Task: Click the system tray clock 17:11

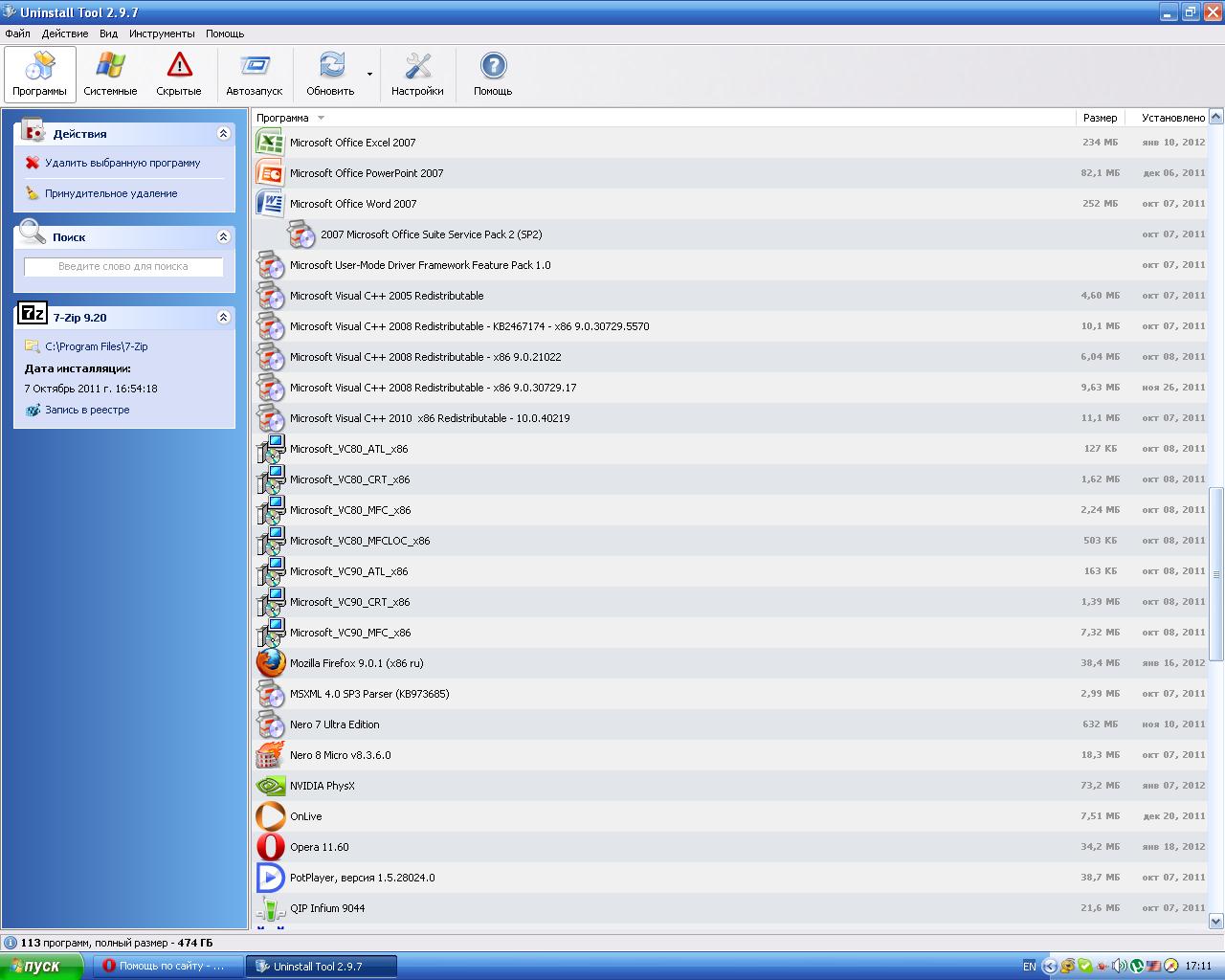Action: (x=1198, y=967)
